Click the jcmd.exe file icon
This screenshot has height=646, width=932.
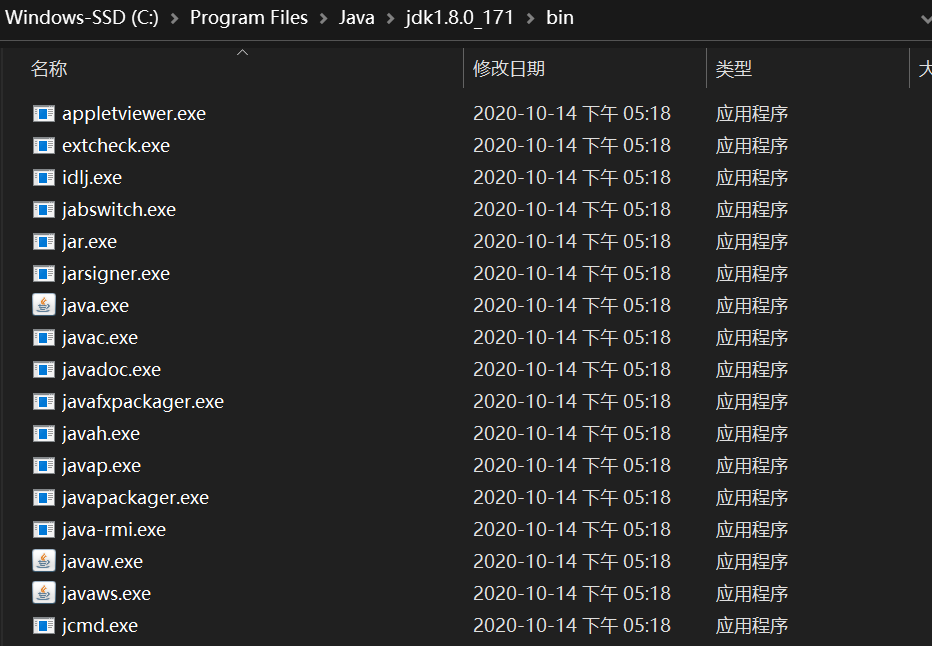[43, 626]
